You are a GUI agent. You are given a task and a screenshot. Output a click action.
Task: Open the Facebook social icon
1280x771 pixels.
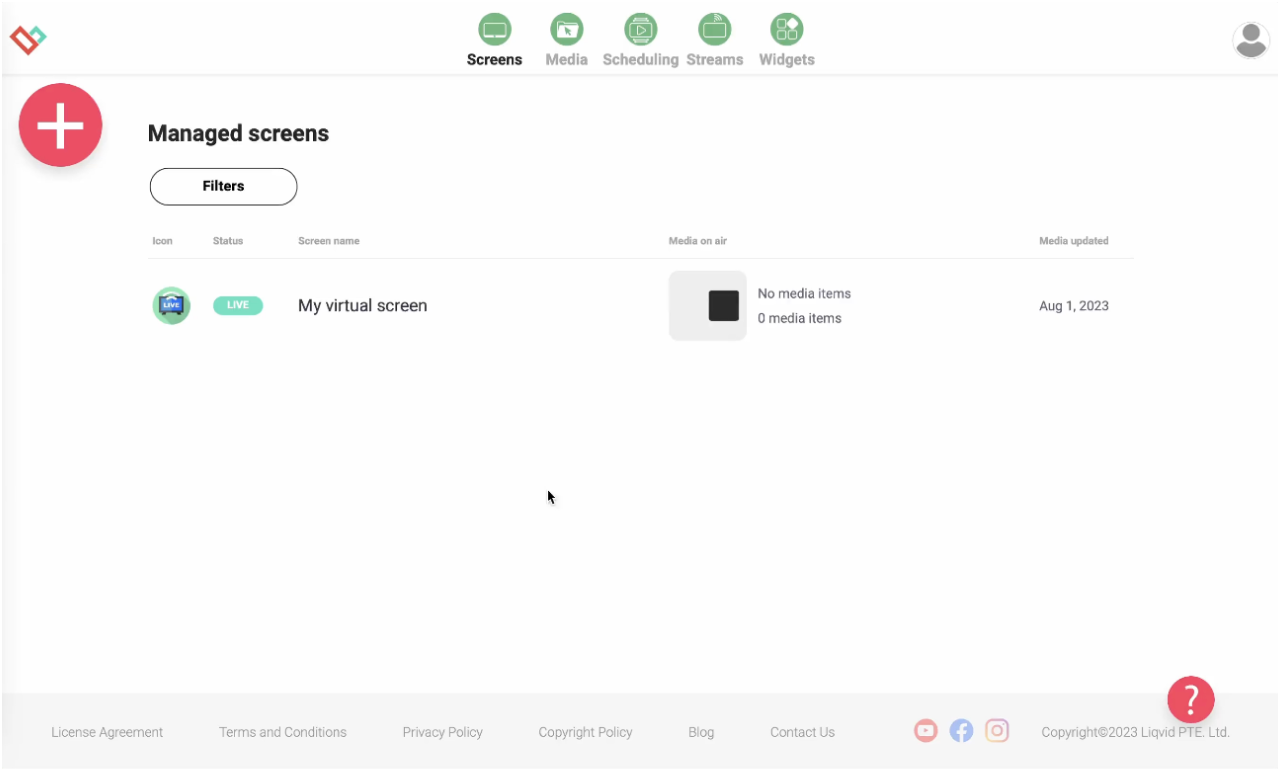click(961, 730)
